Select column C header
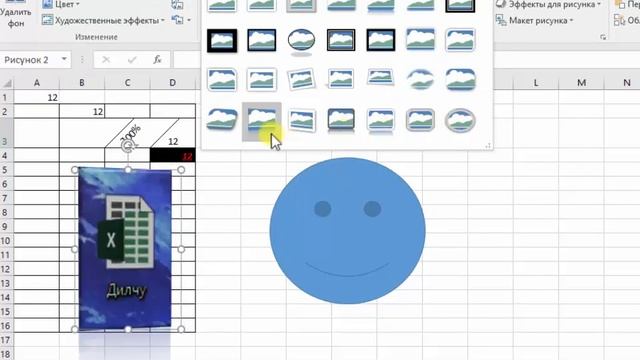The width and height of the screenshot is (640, 360). 127,83
